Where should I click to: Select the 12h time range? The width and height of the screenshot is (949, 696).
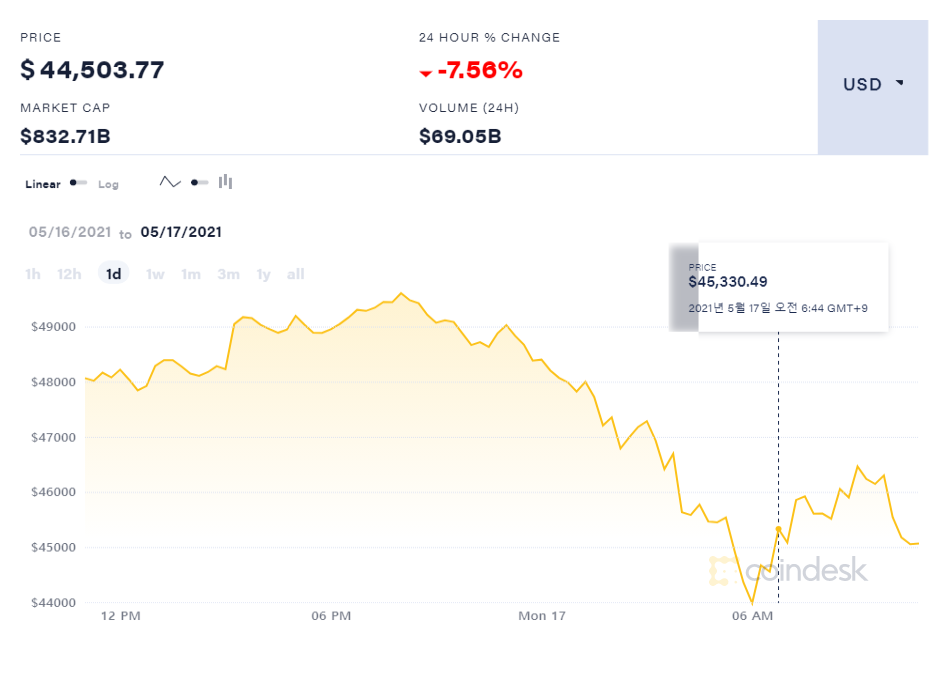69,274
